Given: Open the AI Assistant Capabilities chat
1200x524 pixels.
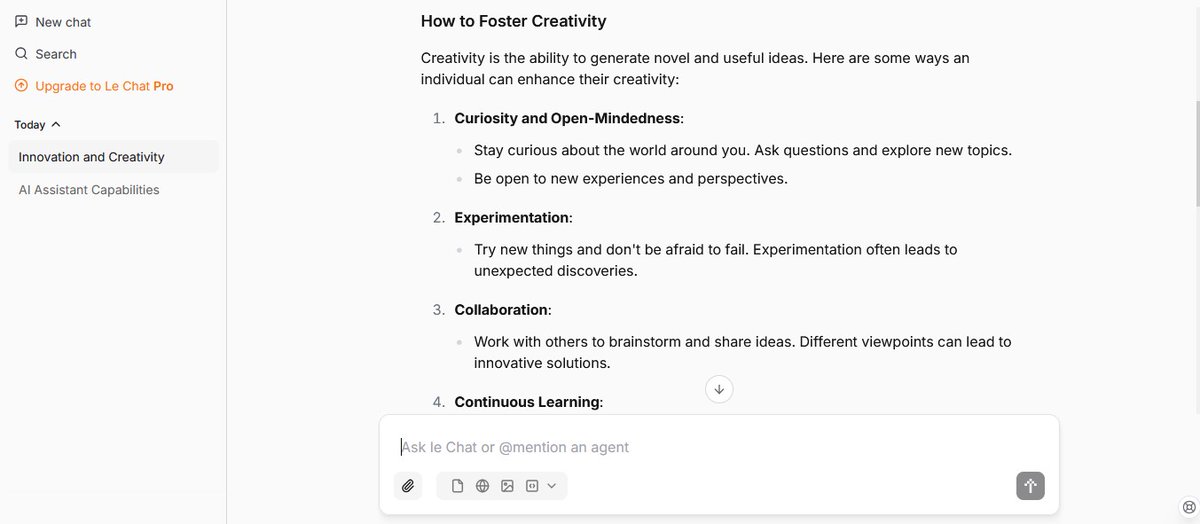Looking at the screenshot, I should tap(113, 190).
